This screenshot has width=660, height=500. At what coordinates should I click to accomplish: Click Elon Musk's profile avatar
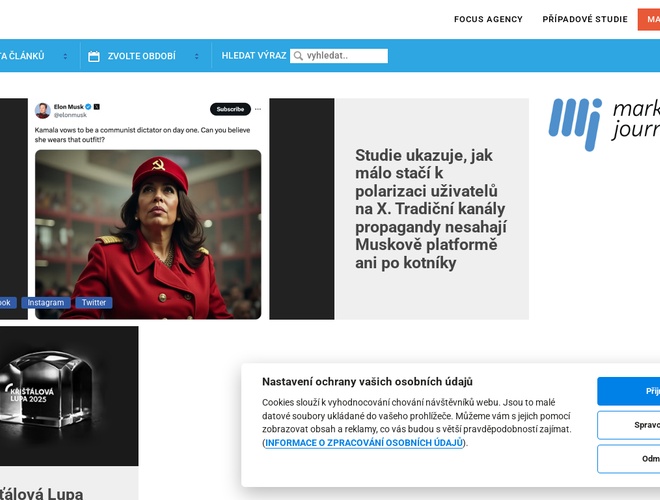(x=43, y=111)
